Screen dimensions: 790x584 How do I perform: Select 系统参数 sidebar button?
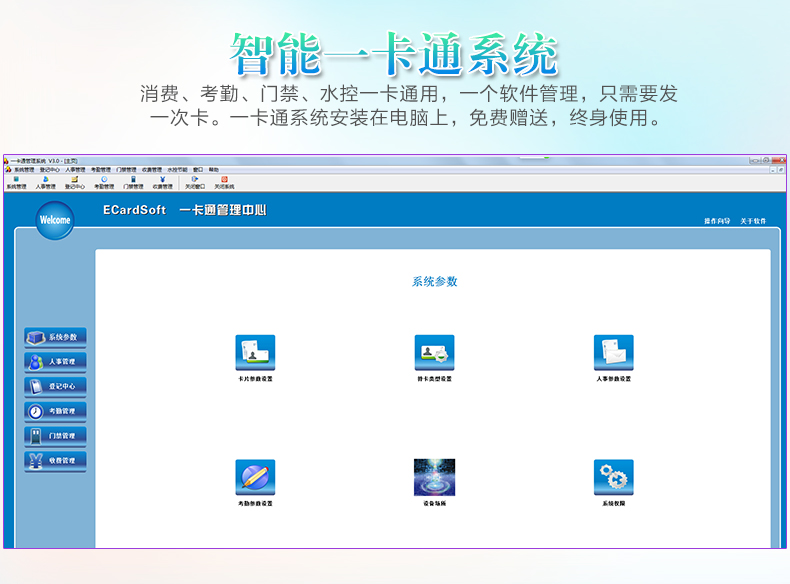pos(56,337)
